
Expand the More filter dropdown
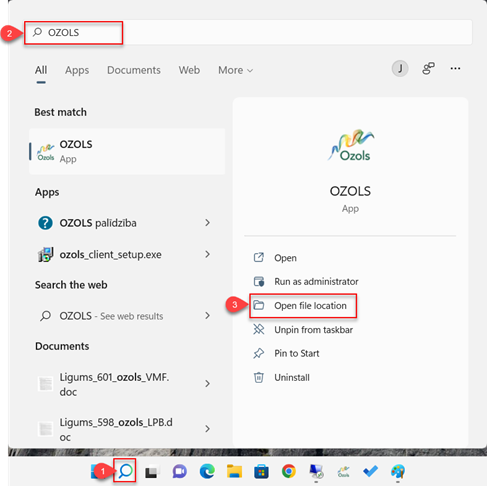(x=235, y=70)
